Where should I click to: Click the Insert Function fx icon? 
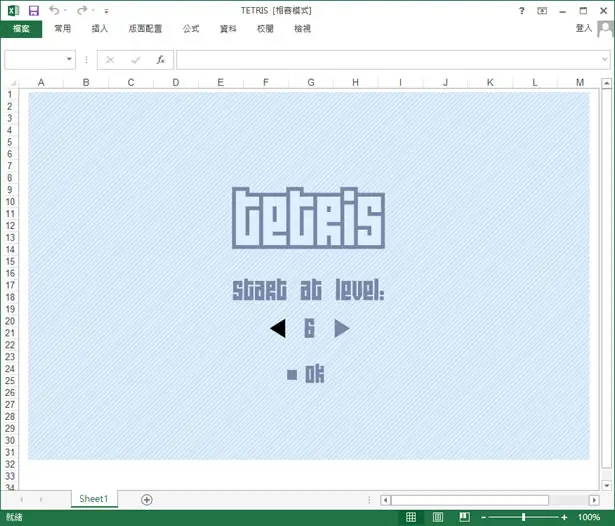160,60
